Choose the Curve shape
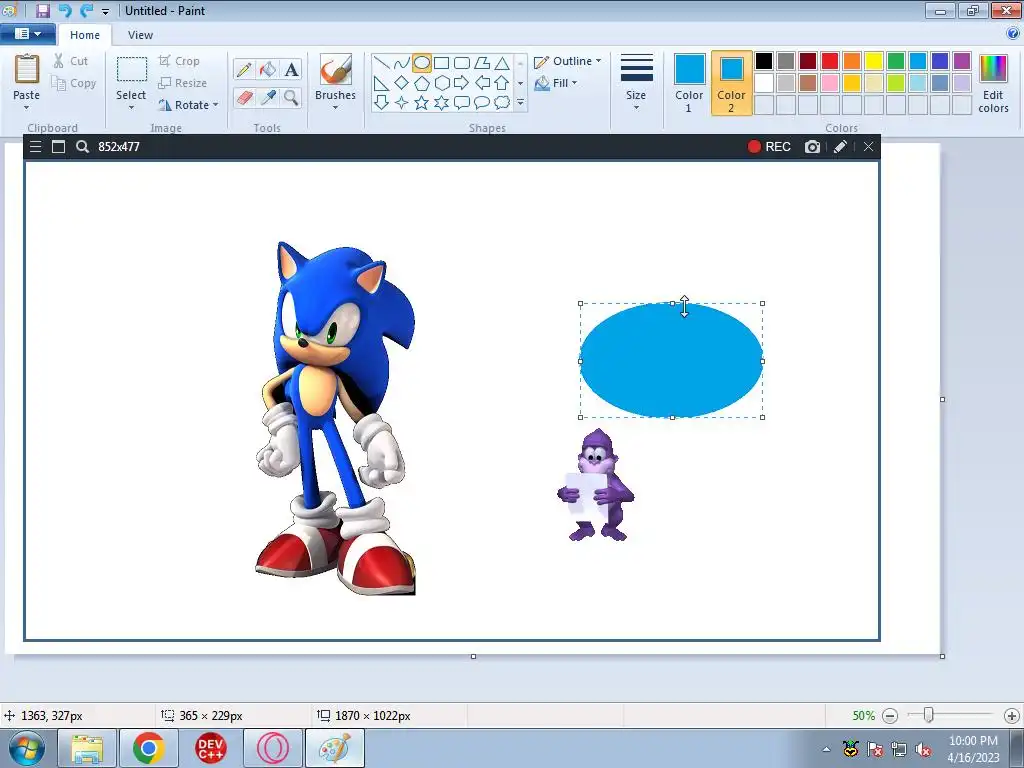This screenshot has height=768, width=1024. pyautogui.click(x=402, y=63)
